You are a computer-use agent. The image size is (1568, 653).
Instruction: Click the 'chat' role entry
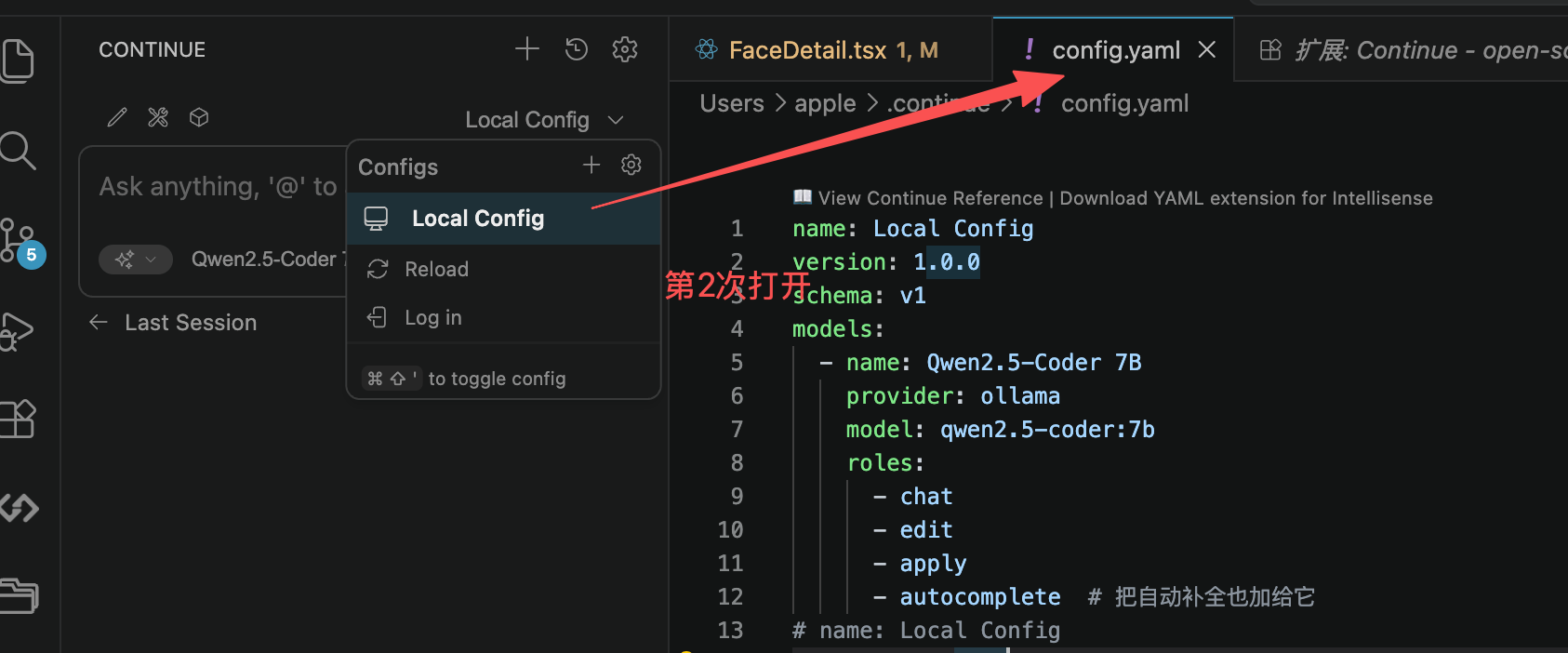[926, 497]
